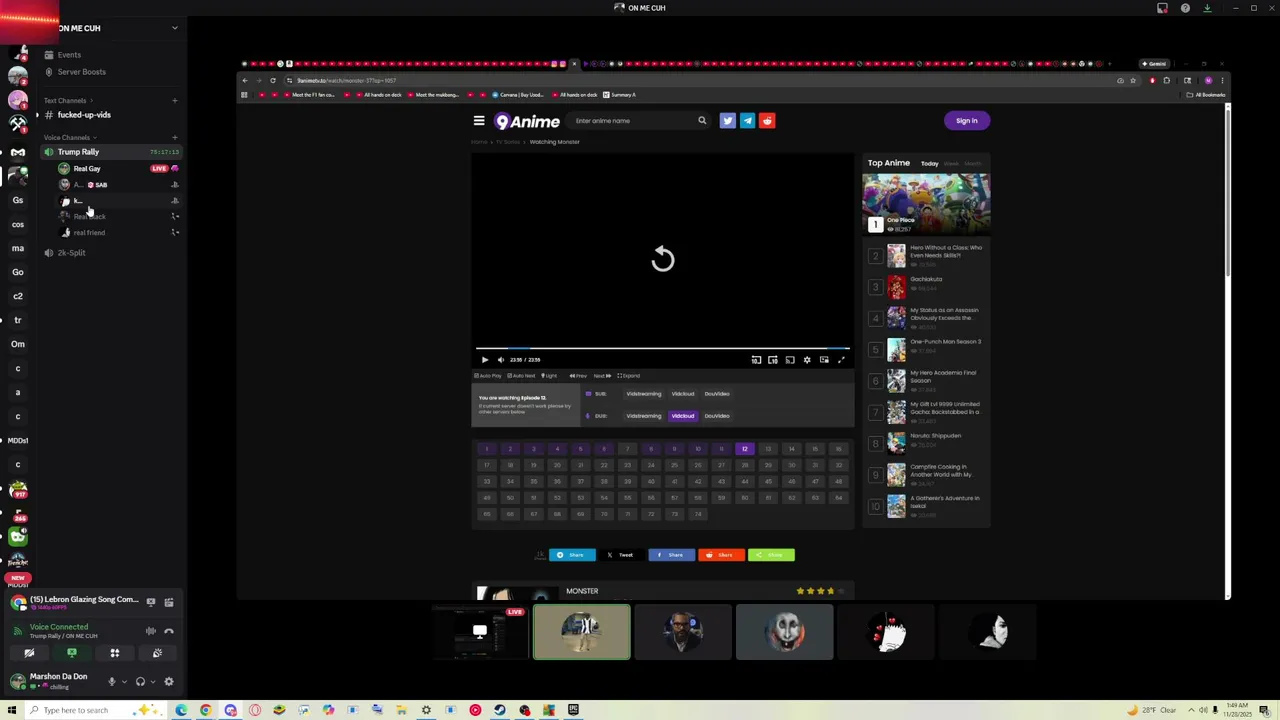Toggle the Auto Play checkbox
The width and height of the screenshot is (1280, 720).
tap(489, 376)
